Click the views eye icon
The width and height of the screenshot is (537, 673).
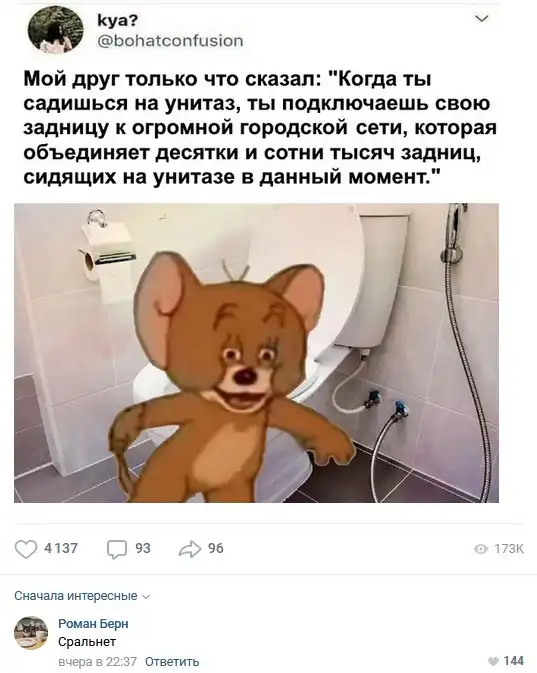point(481,549)
